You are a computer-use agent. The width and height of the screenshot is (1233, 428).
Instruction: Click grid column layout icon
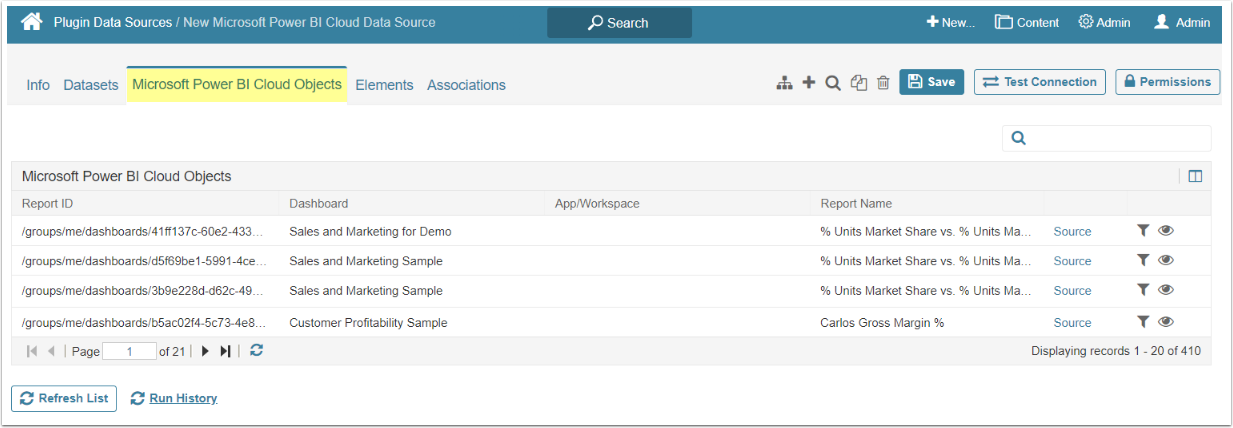[x=1195, y=176]
